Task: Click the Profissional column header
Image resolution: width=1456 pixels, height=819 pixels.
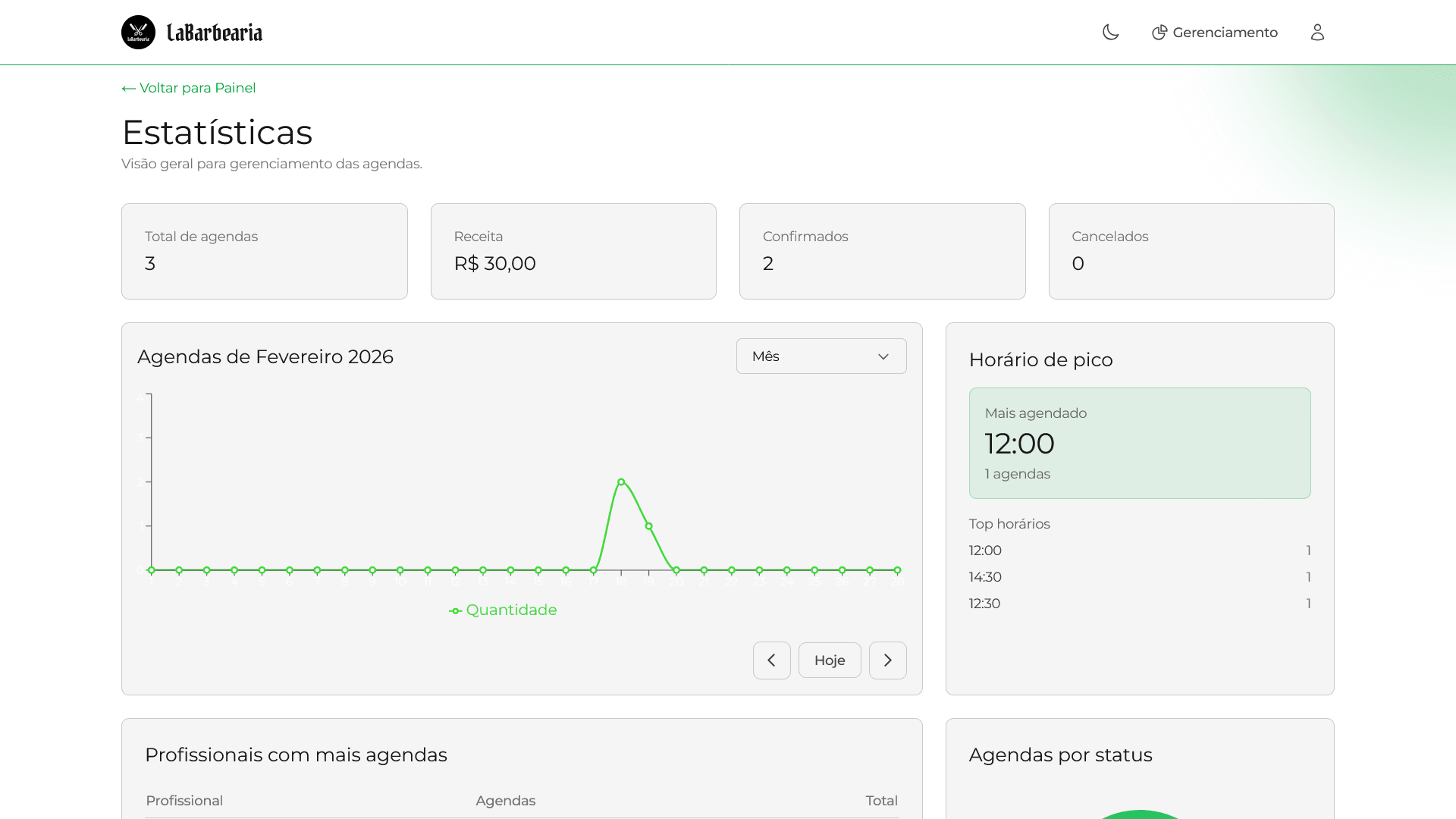Action: [184, 801]
